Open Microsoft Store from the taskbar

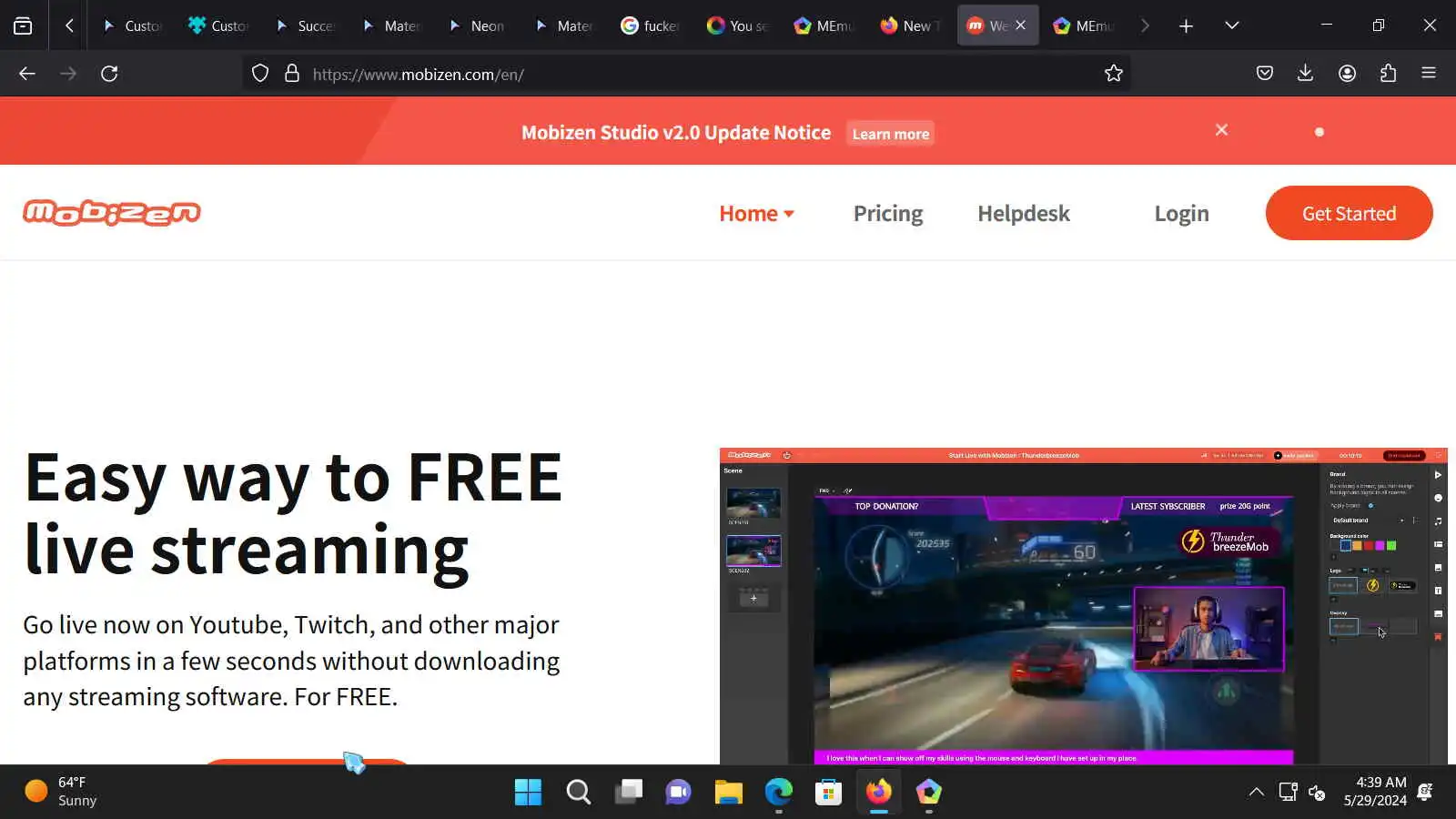coord(828,792)
